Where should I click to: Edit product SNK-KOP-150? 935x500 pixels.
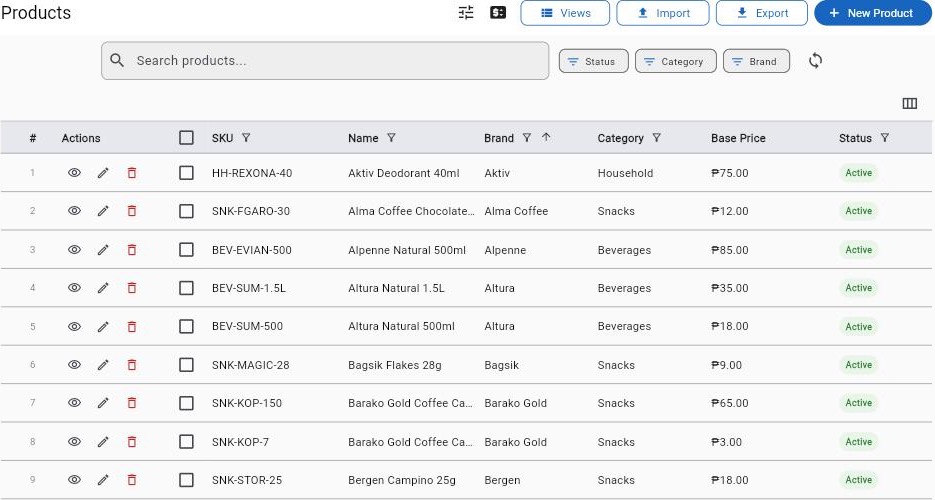point(103,403)
